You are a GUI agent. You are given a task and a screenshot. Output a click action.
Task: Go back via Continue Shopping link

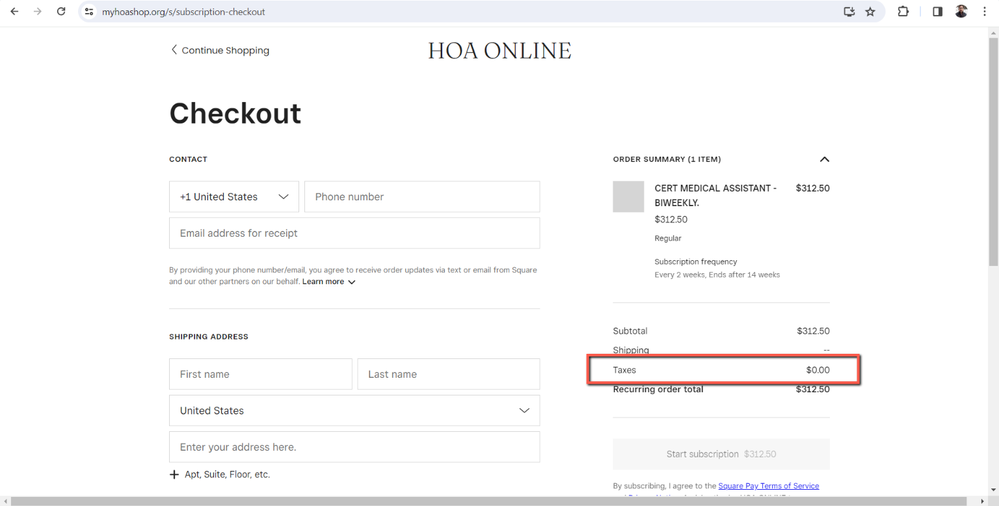[220, 50]
